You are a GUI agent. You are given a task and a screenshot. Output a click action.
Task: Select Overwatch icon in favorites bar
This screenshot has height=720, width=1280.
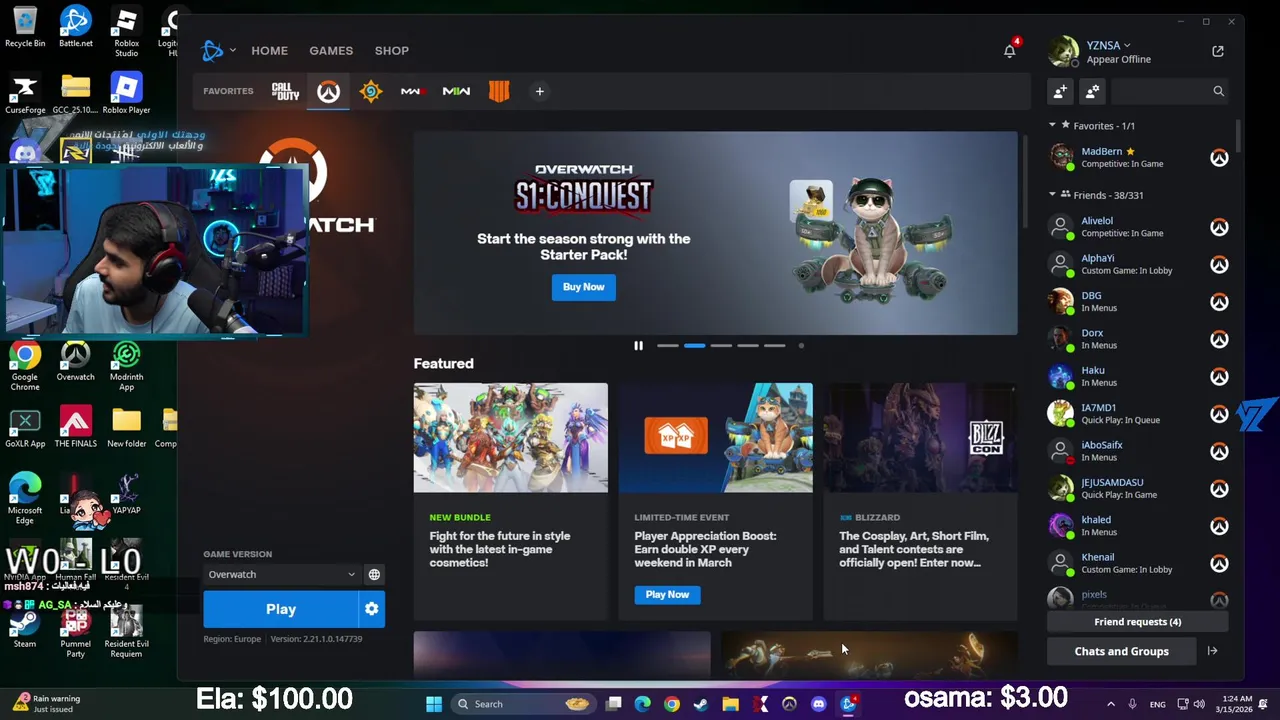click(328, 91)
